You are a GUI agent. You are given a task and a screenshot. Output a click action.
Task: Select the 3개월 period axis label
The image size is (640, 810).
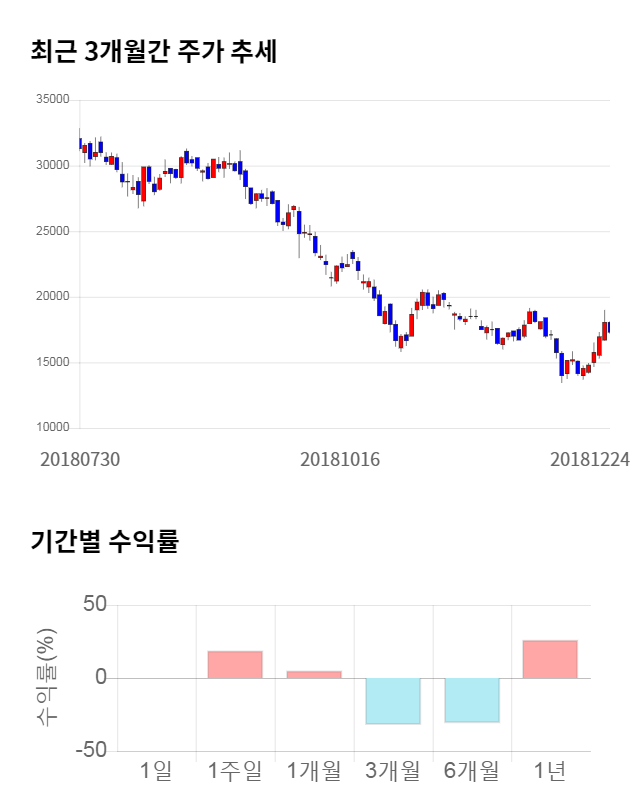(x=393, y=771)
